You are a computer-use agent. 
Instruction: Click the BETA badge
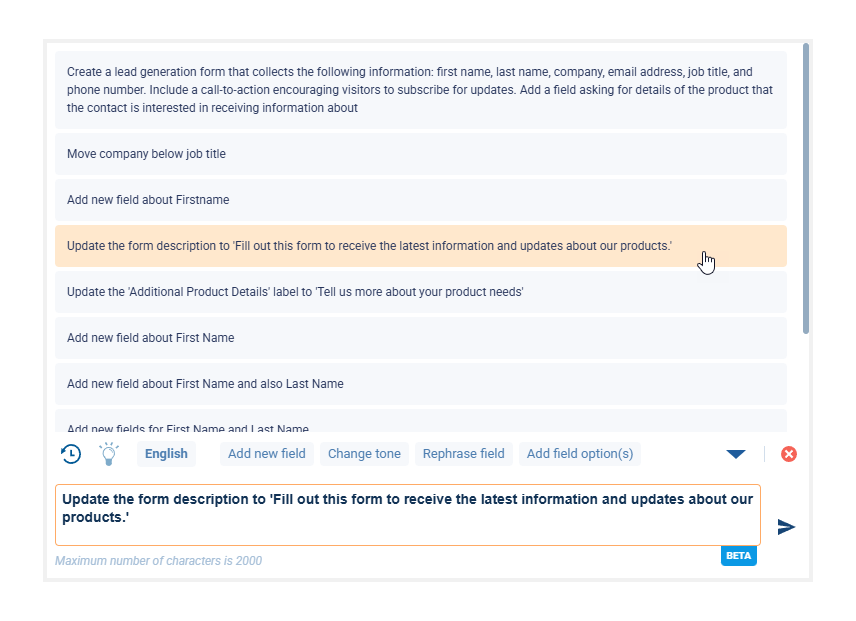[738, 556]
